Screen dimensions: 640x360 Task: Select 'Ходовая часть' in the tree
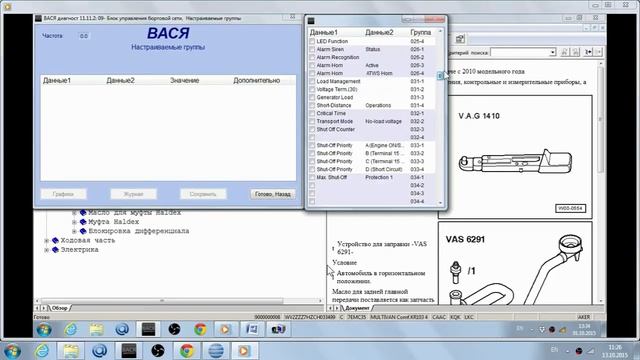[x=88, y=241]
